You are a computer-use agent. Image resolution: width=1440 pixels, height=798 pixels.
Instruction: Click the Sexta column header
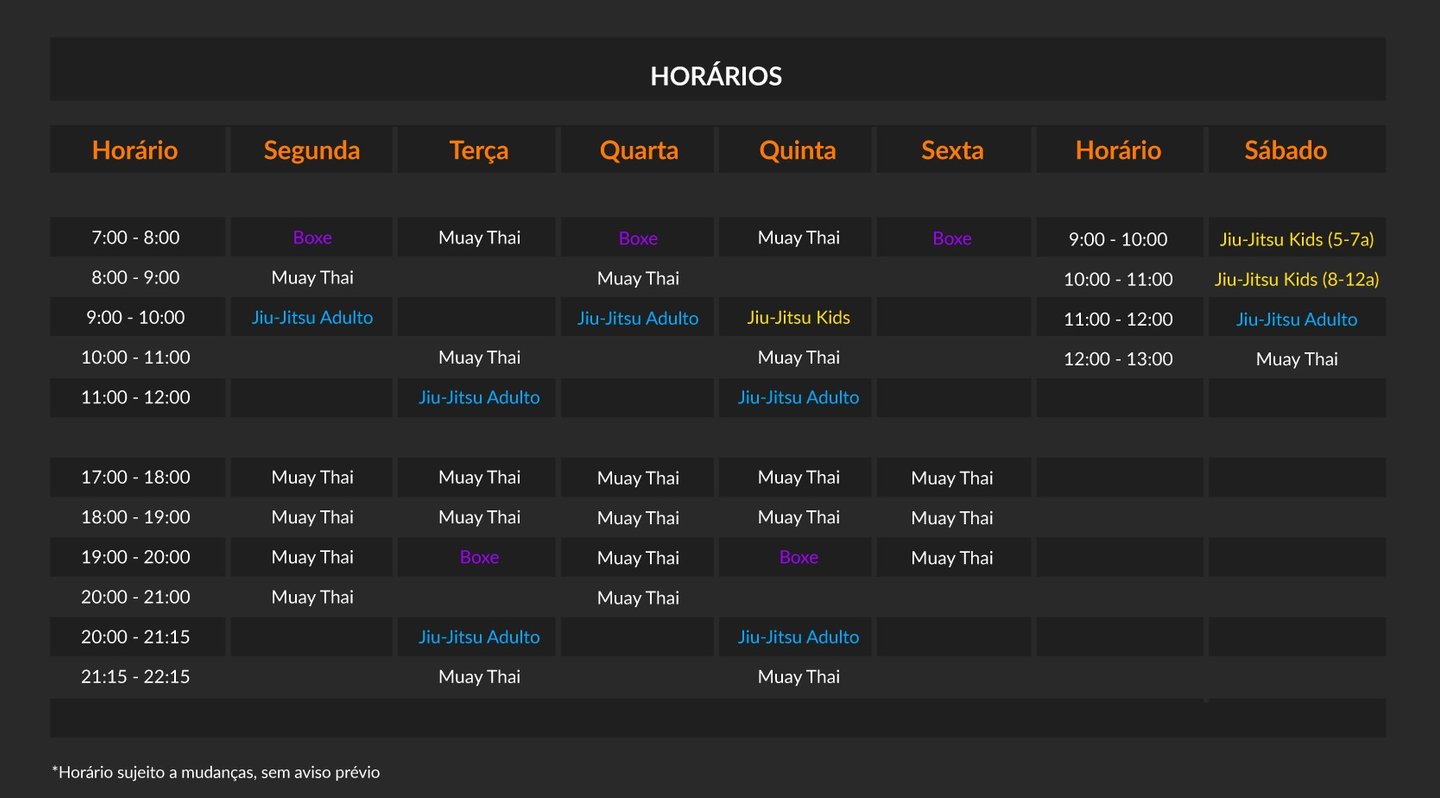tap(952, 150)
